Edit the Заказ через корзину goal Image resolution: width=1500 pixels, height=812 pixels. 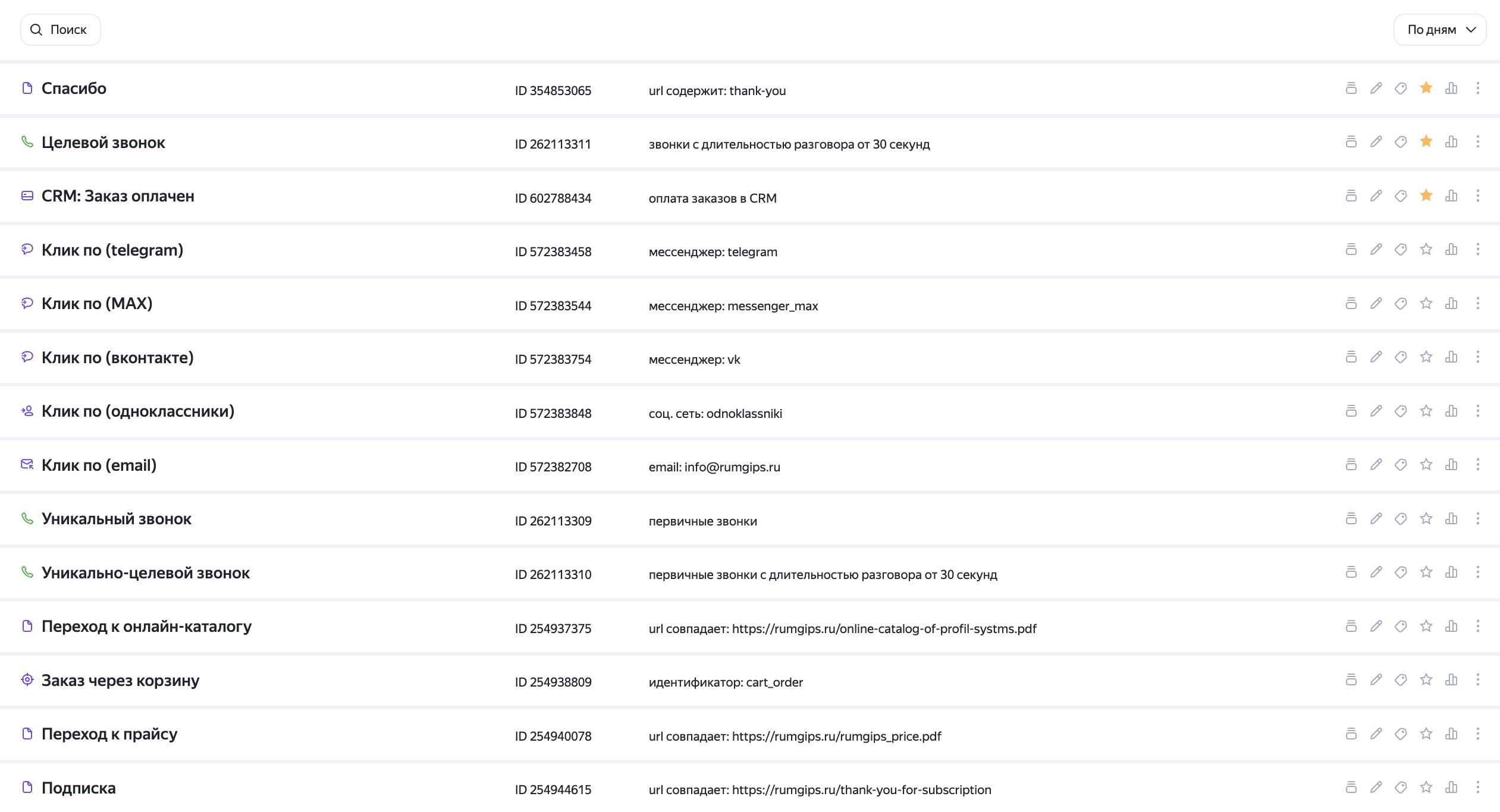point(1376,679)
